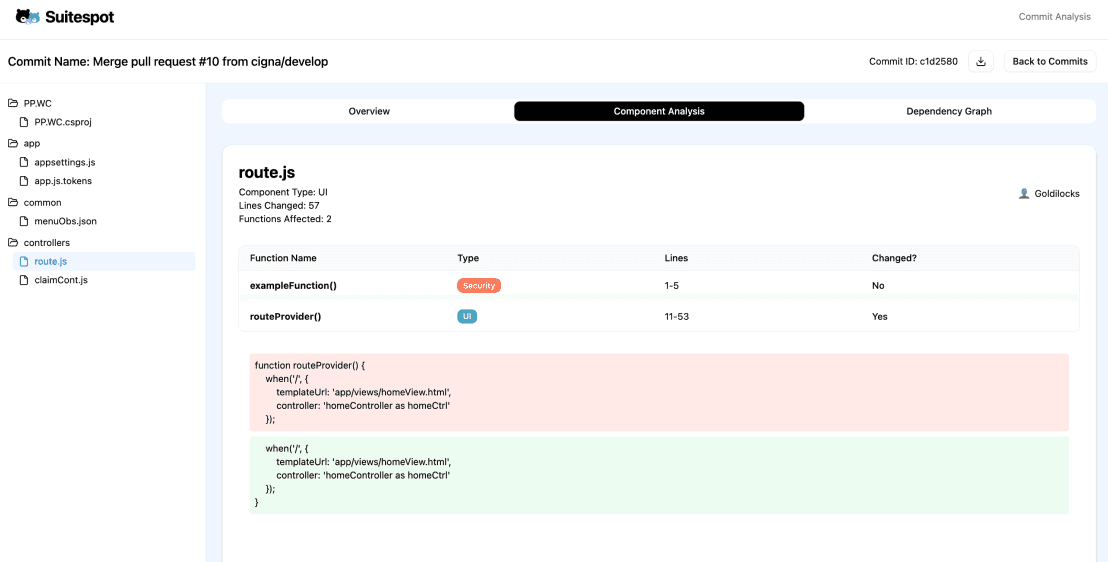Select the exampleFunction() row name
The height and width of the screenshot is (562, 1108).
coord(293,286)
